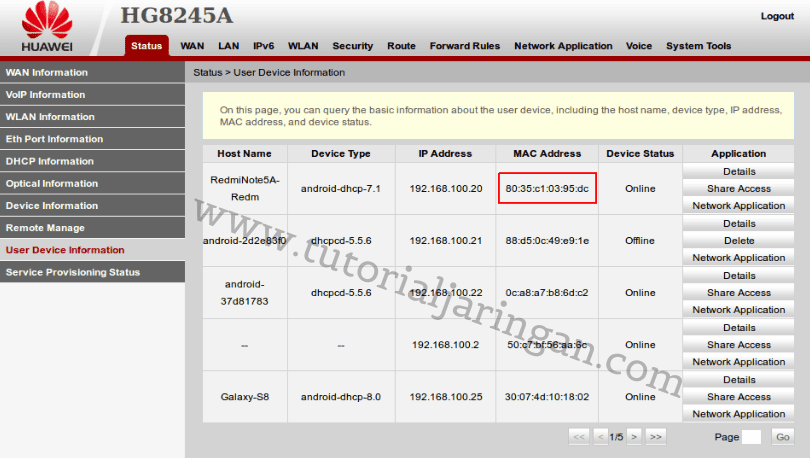Click IP address 192.168.100.25
The height and width of the screenshot is (458, 810).
coord(446,397)
